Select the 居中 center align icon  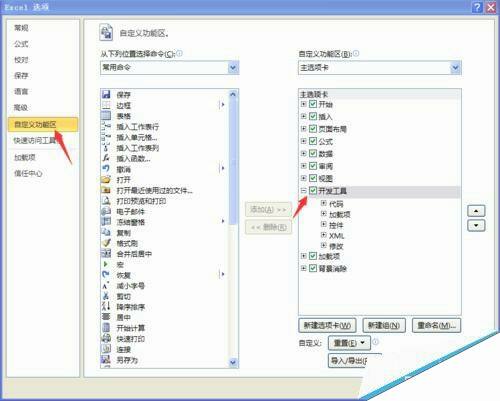[x=106, y=317]
